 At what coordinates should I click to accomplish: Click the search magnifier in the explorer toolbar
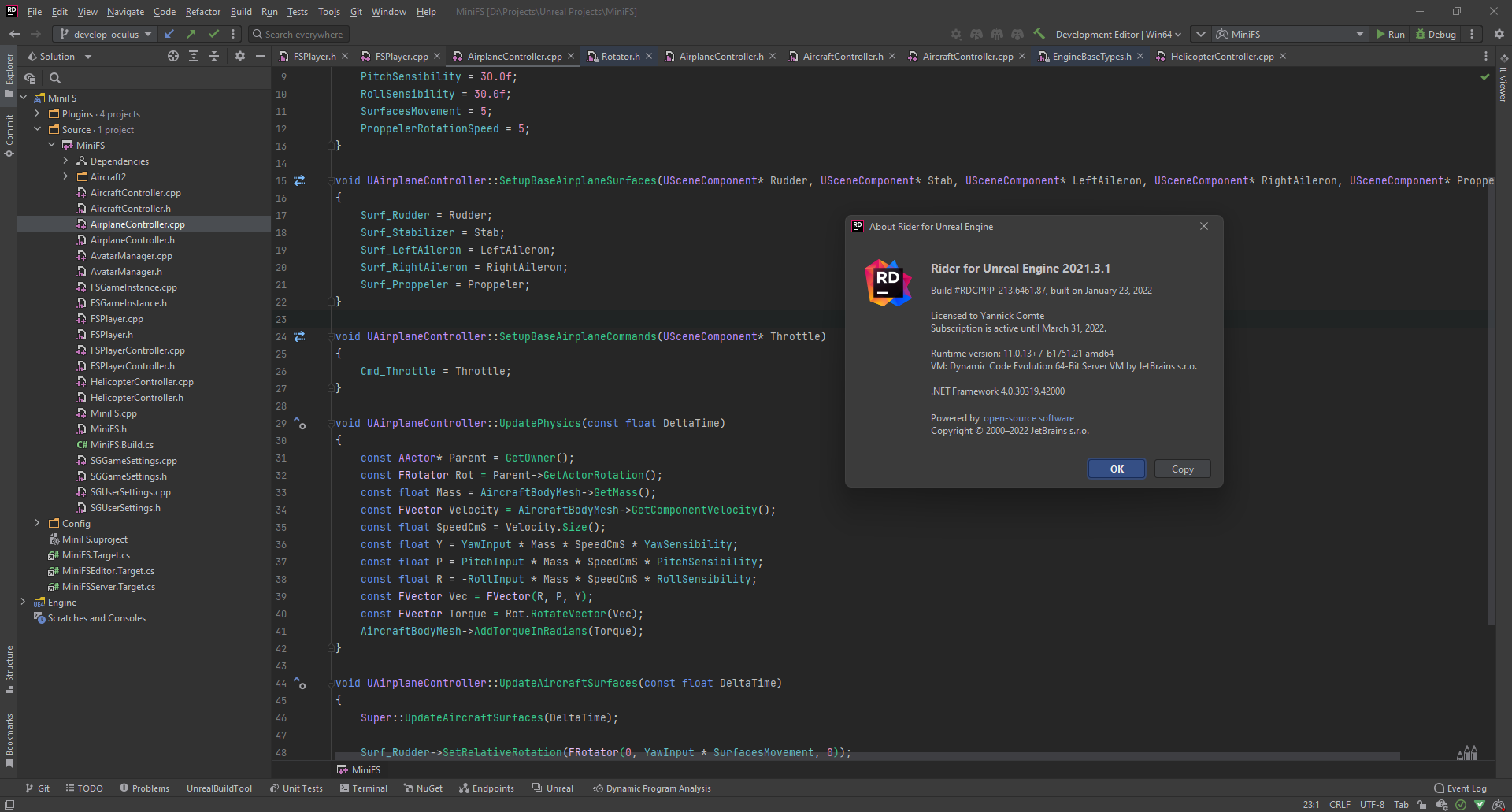pos(55,78)
